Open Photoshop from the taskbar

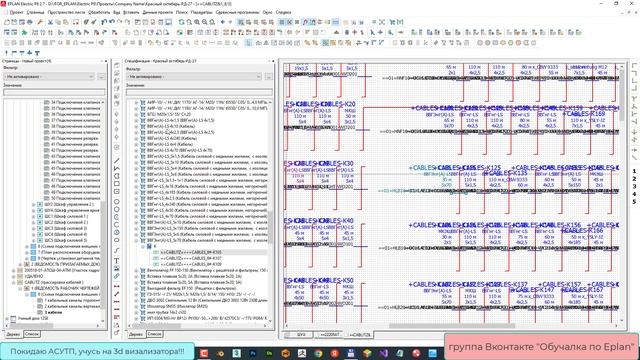pyautogui.click(x=253, y=353)
